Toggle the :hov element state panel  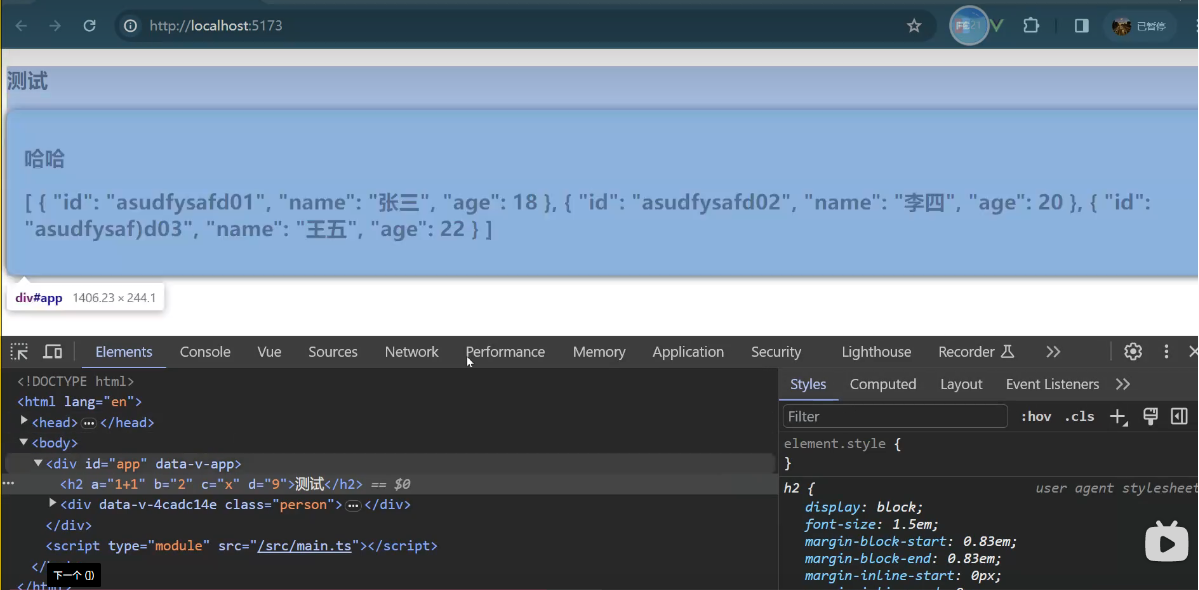[x=1036, y=417]
